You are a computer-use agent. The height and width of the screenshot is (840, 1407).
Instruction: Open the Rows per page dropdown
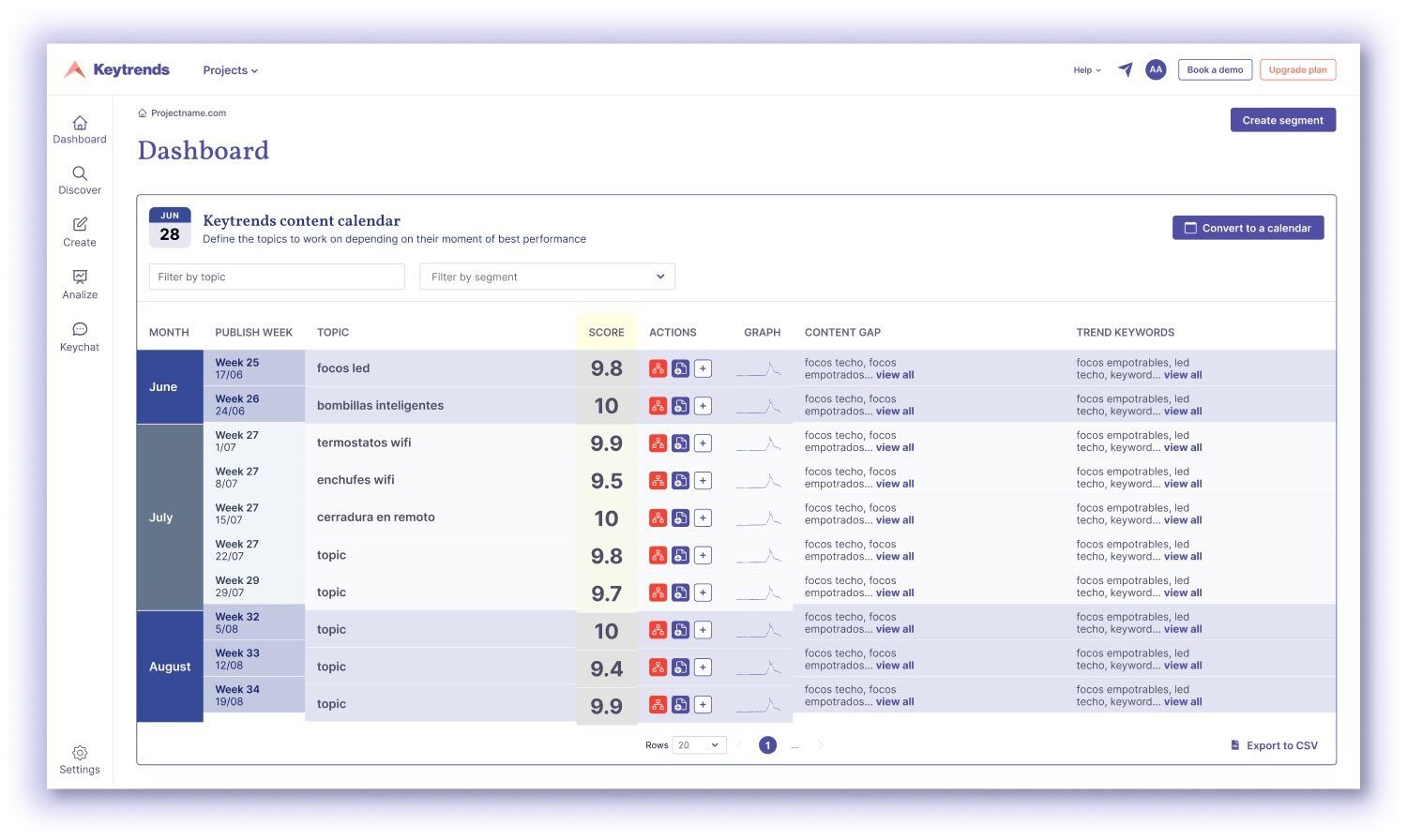click(x=699, y=745)
